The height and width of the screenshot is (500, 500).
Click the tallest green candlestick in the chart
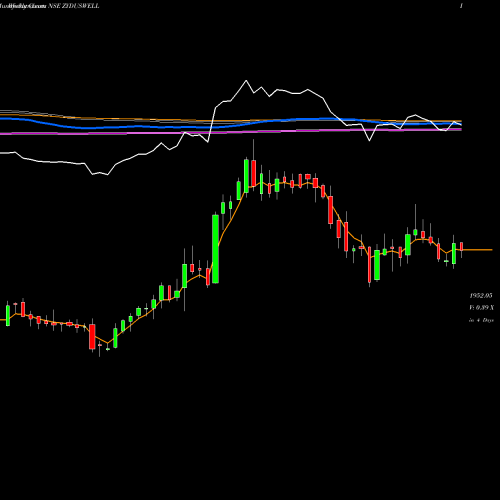click(215, 249)
